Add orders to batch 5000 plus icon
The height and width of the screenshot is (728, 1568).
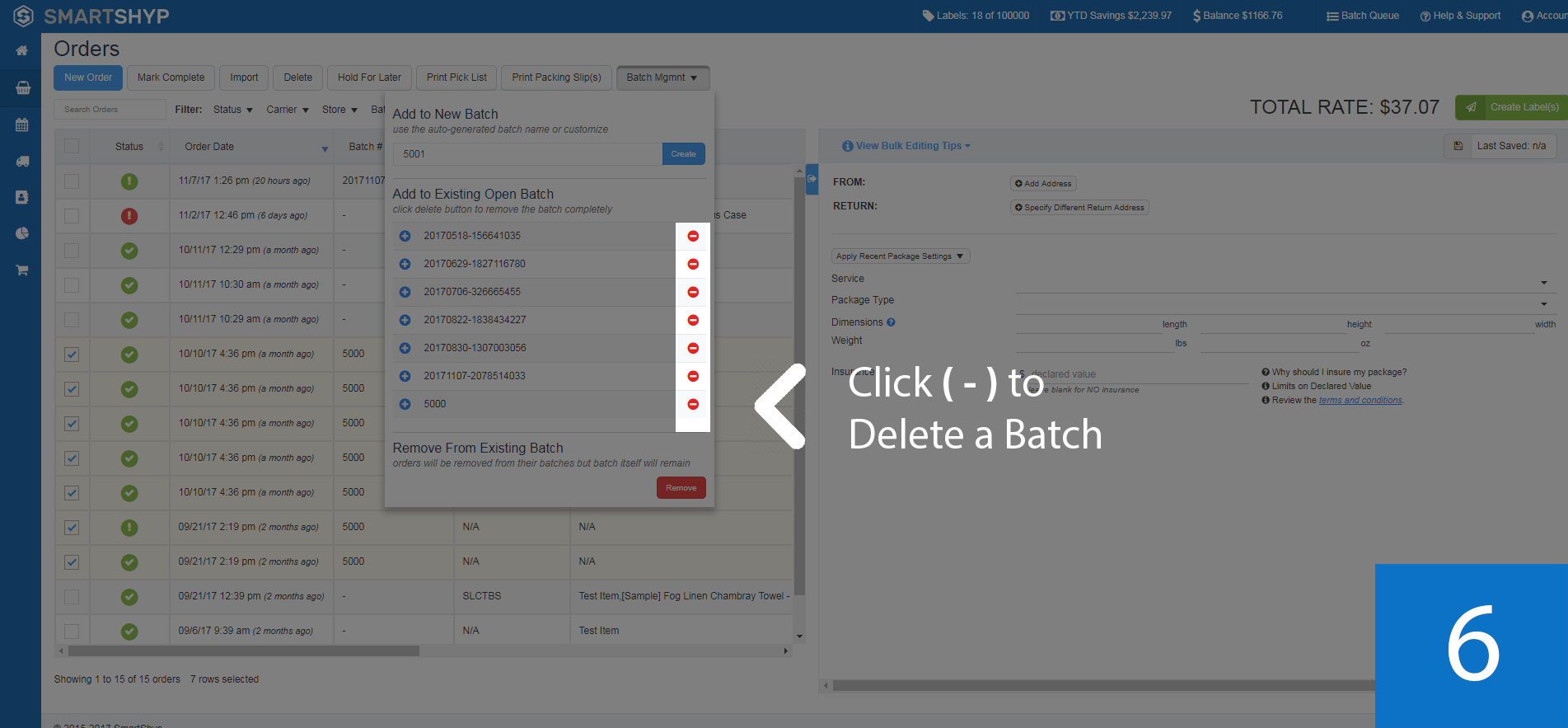click(405, 404)
